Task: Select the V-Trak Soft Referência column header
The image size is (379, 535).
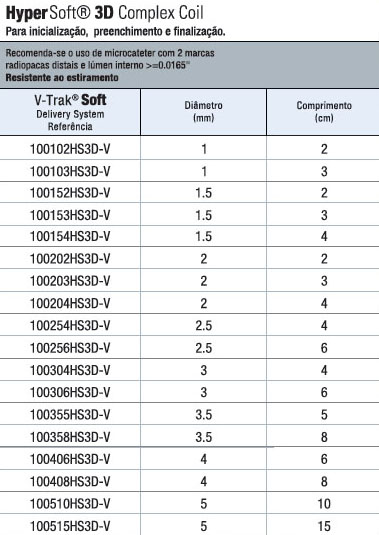Action: point(70,112)
